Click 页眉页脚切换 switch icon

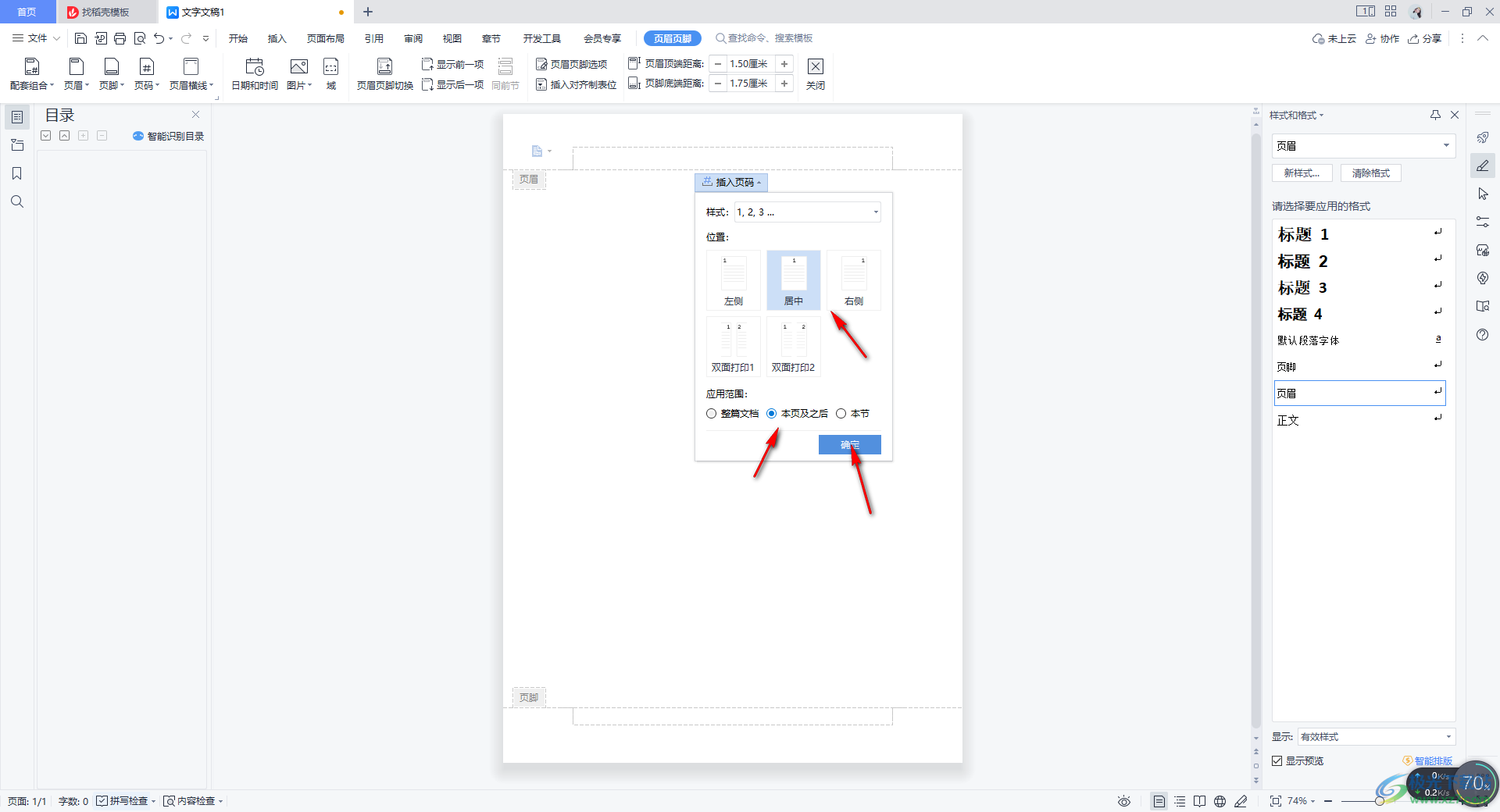pyautogui.click(x=385, y=74)
